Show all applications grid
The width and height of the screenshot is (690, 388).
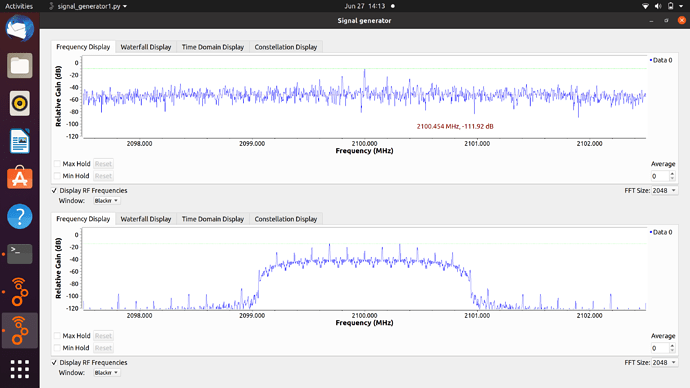(x=19, y=369)
